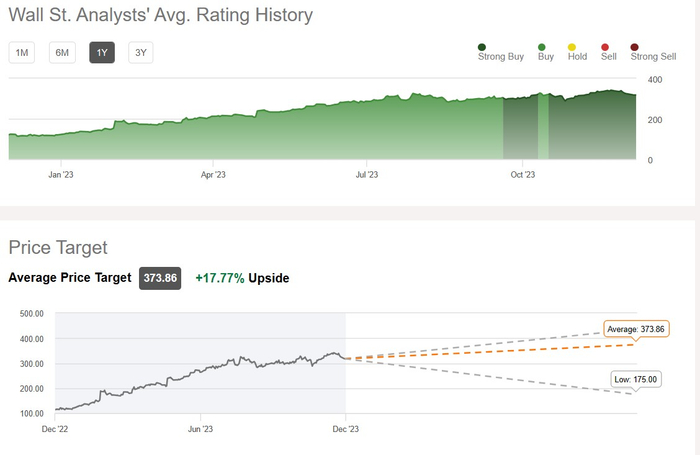
Task: Click the Jul '23 rating chart axis label
Action: [367, 174]
